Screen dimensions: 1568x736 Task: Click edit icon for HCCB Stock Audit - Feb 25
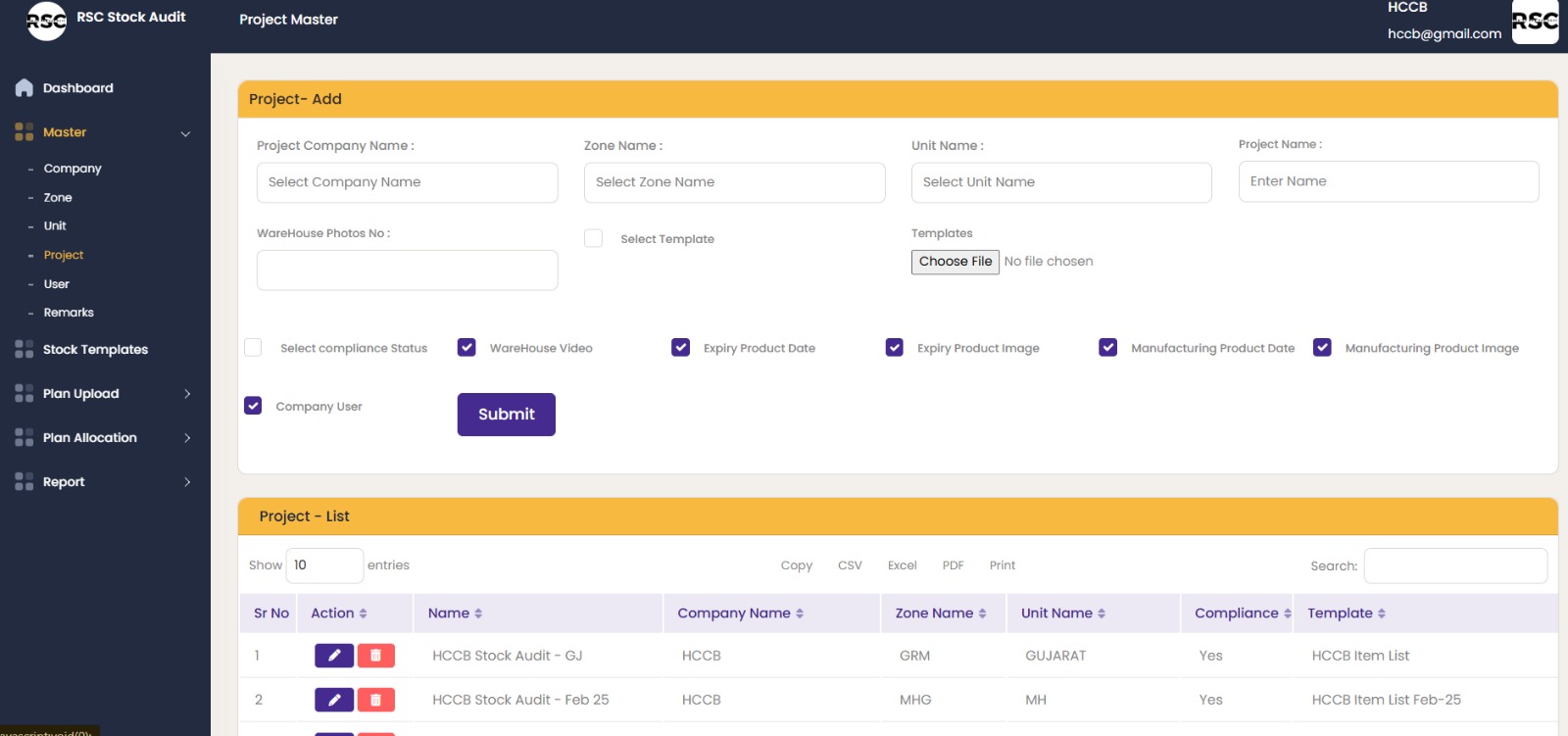point(333,700)
